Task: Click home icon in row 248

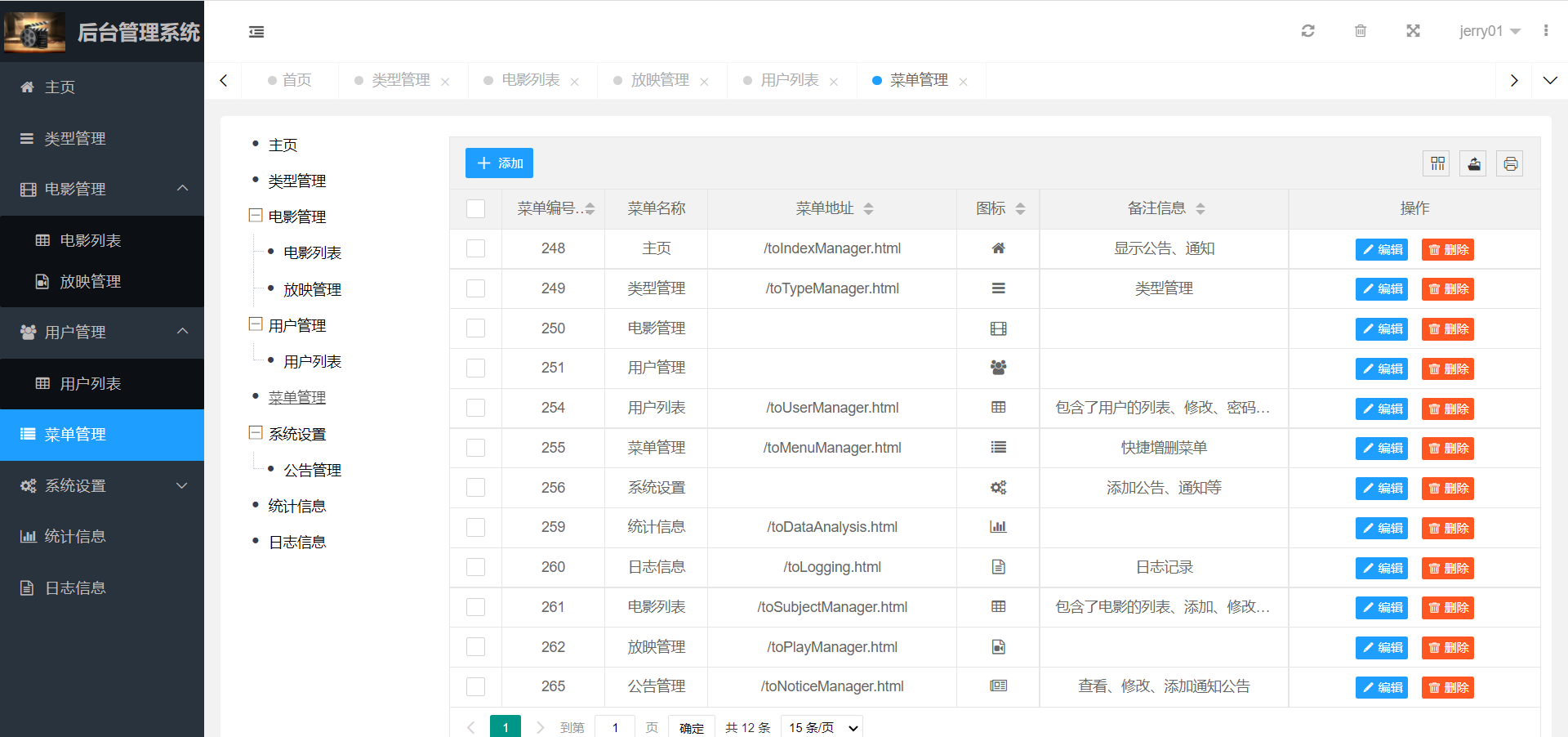Action: (998, 248)
